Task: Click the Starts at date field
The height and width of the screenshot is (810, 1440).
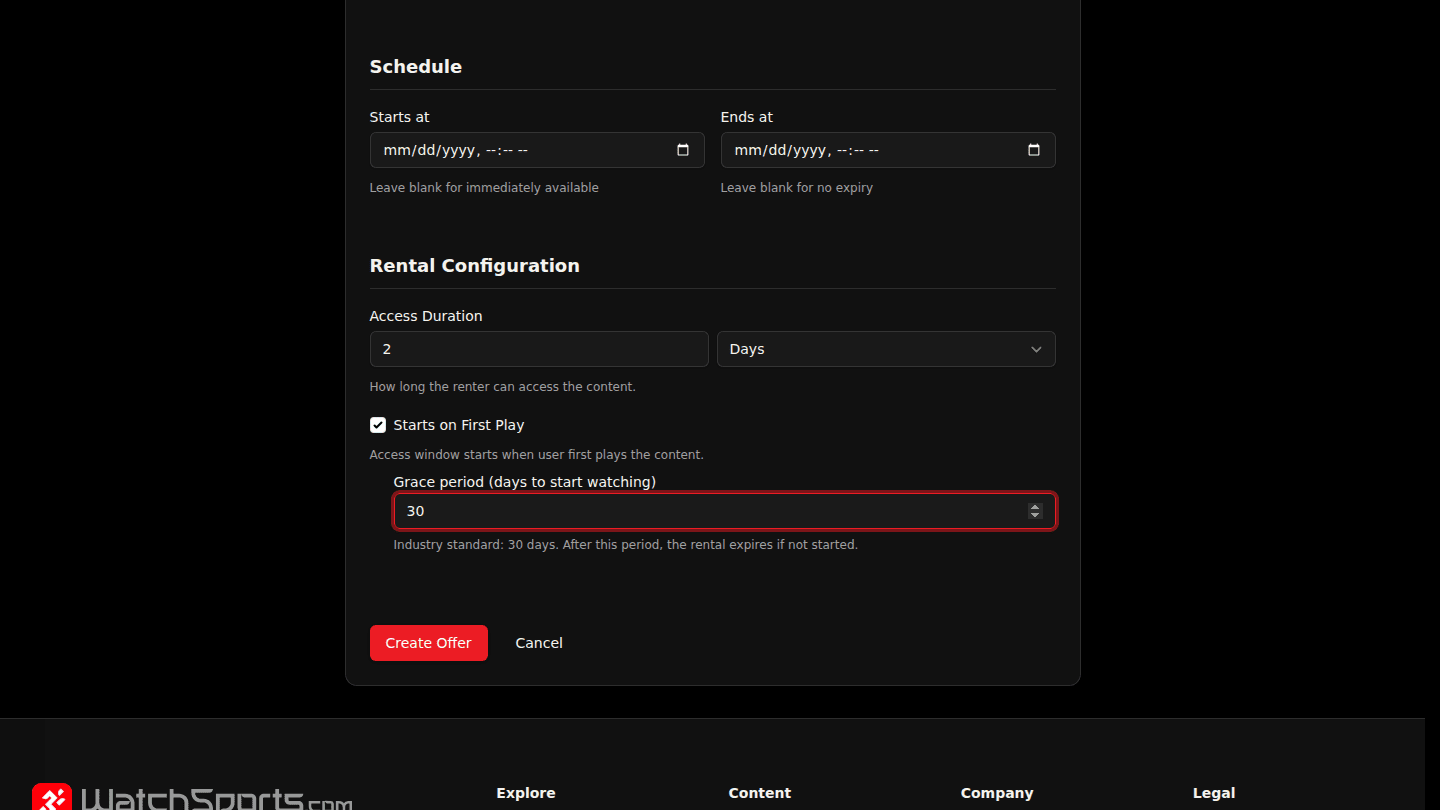Action: [x=537, y=150]
